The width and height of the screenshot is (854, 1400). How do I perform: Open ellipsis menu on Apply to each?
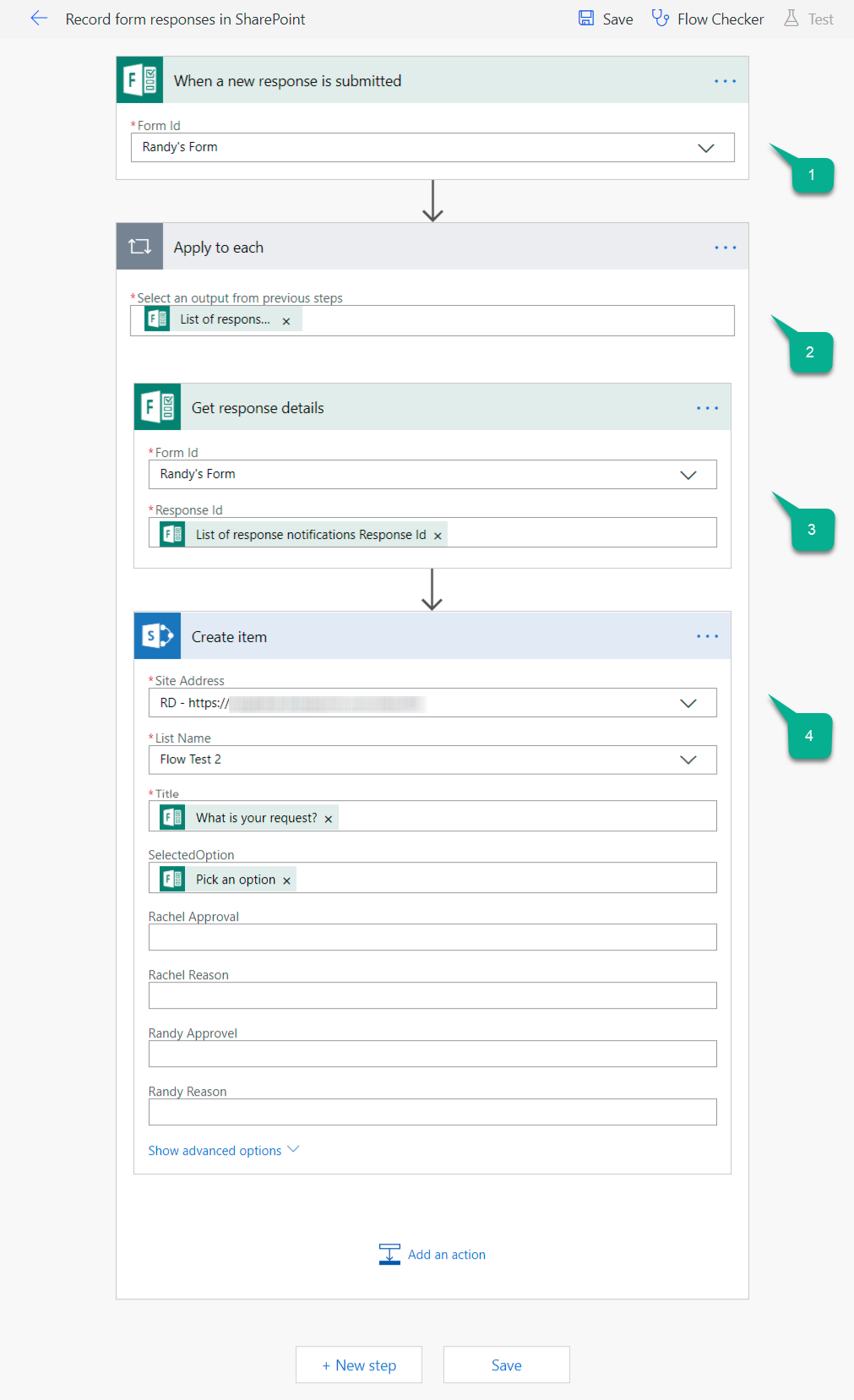point(725,248)
